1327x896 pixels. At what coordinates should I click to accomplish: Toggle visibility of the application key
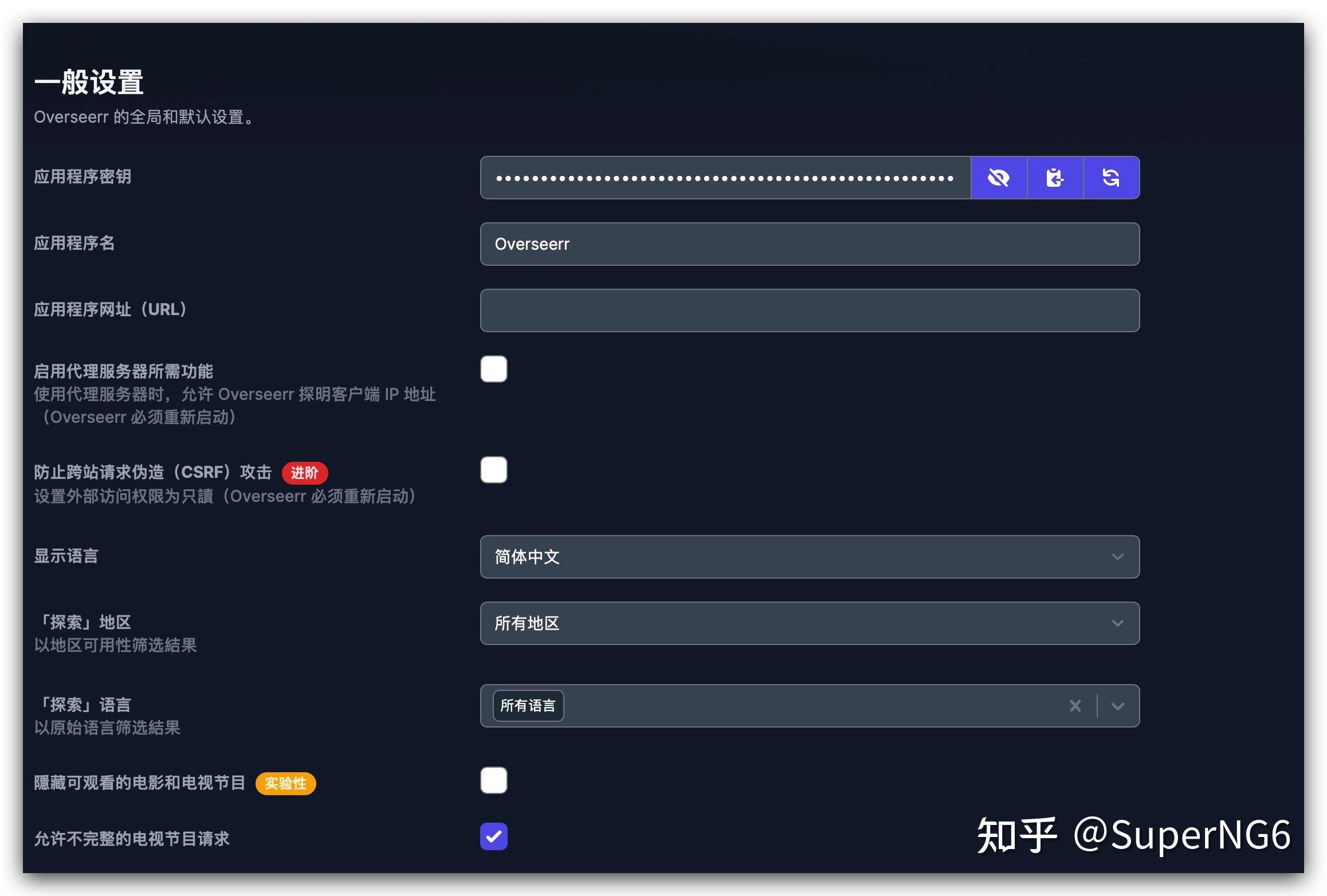[x=998, y=178]
